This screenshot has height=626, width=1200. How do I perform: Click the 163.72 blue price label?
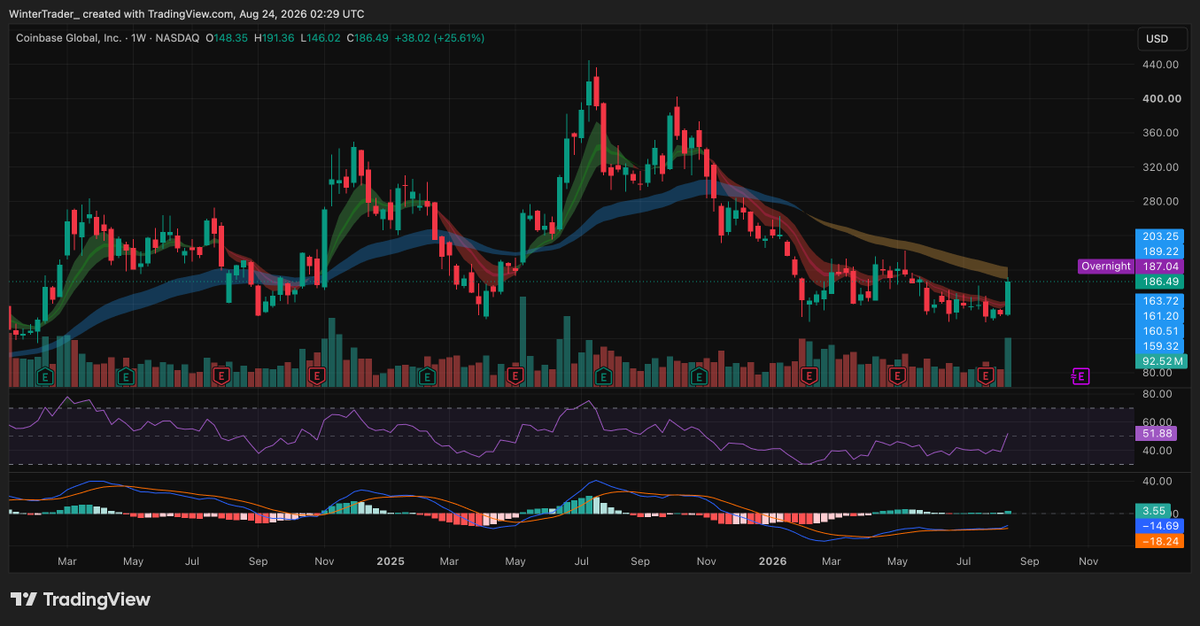tap(1160, 300)
